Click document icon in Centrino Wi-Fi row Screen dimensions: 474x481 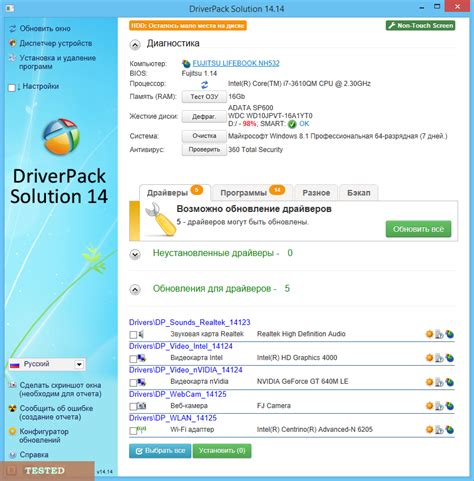[439, 430]
